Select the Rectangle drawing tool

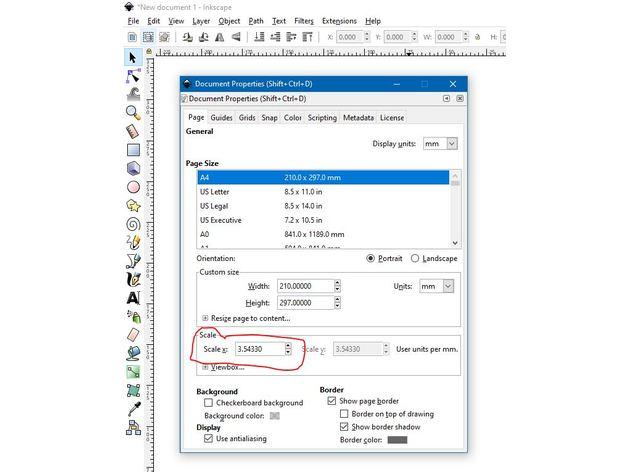133,149
